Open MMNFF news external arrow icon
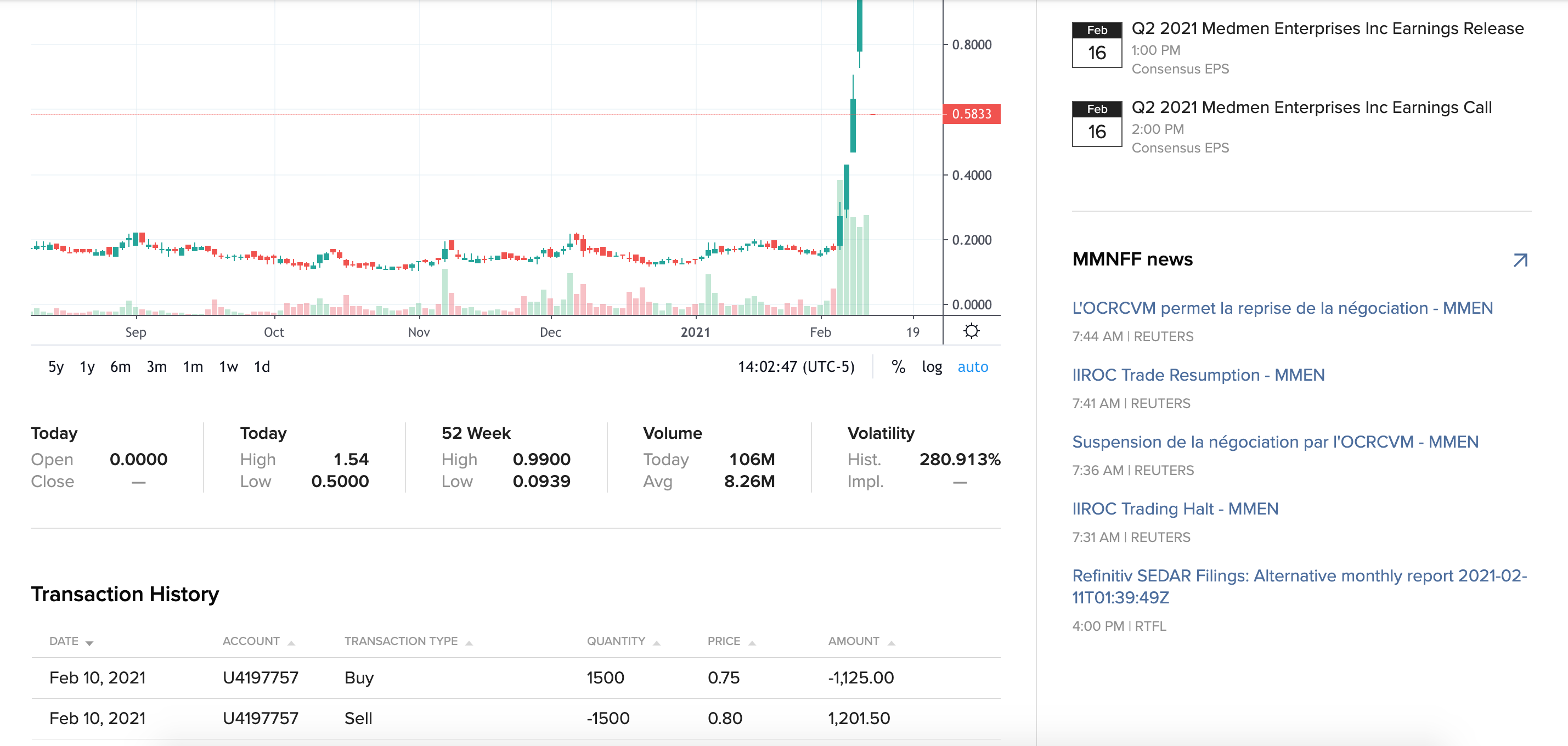 pos(1520,261)
